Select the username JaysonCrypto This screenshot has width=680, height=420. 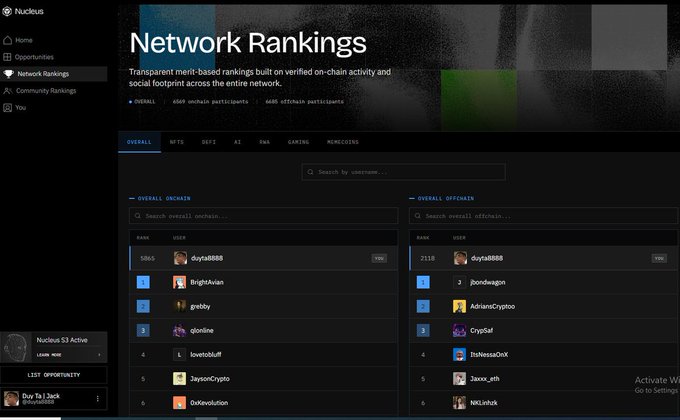(210, 378)
